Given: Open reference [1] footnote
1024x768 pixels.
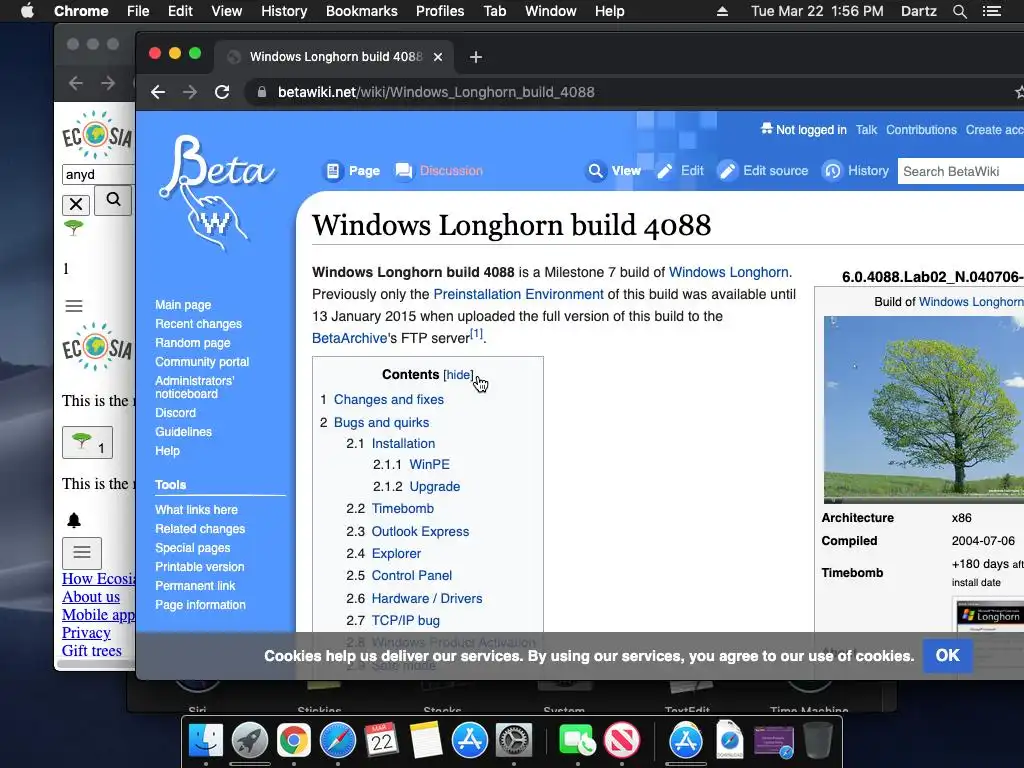Looking at the screenshot, I should pyautogui.click(x=477, y=334).
